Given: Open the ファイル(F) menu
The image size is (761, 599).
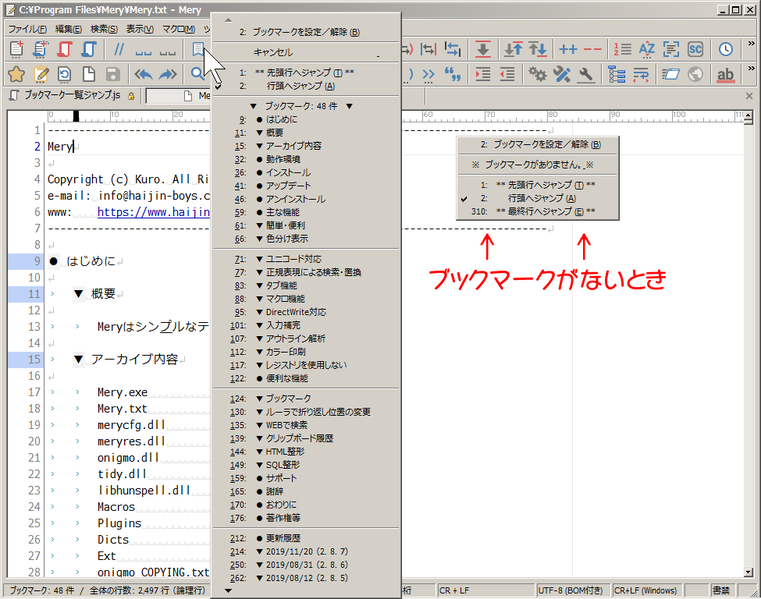Looking at the screenshot, I should 27,29.
